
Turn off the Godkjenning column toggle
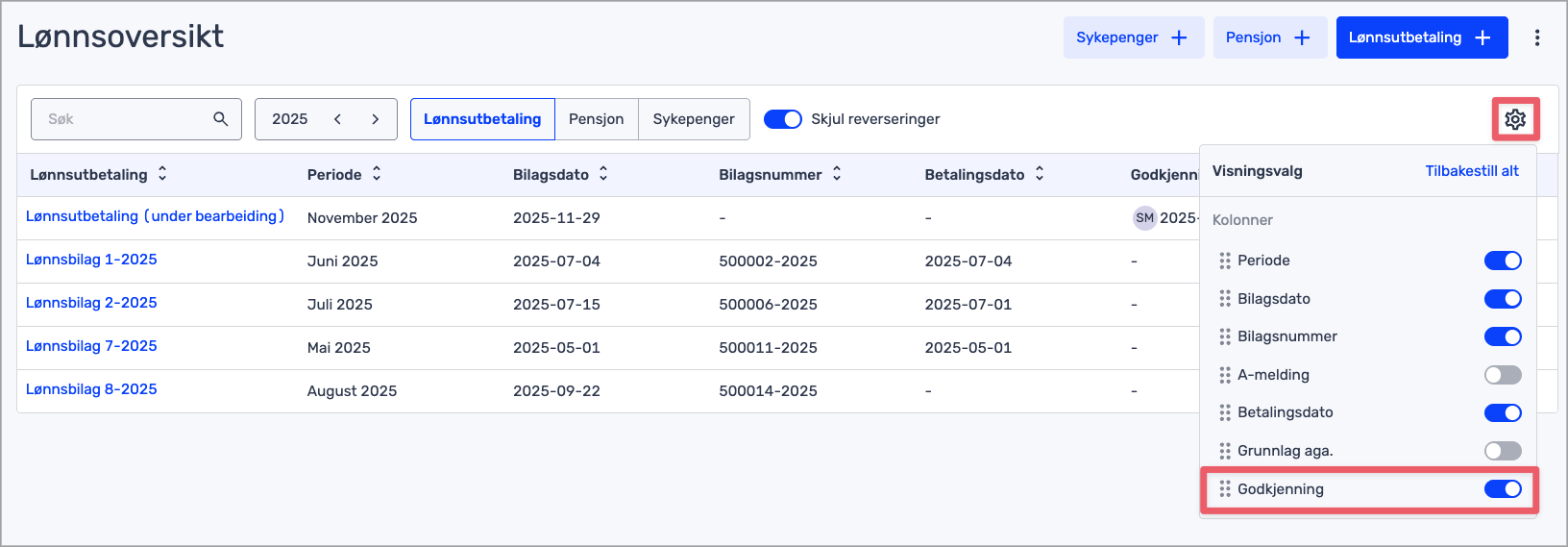point(1503,489)
